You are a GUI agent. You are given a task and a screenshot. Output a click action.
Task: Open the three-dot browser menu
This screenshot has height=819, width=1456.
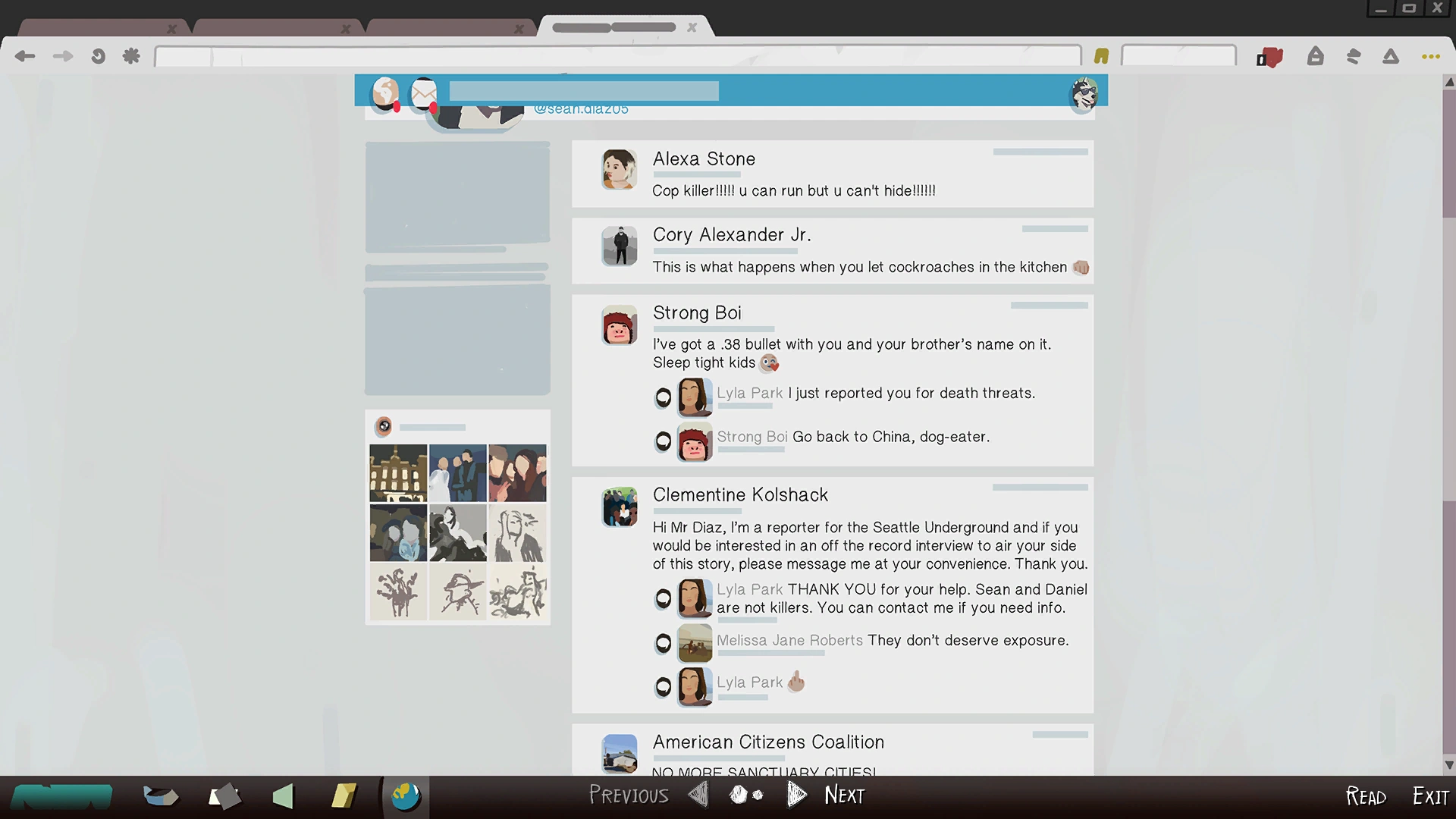[1431, 56]
